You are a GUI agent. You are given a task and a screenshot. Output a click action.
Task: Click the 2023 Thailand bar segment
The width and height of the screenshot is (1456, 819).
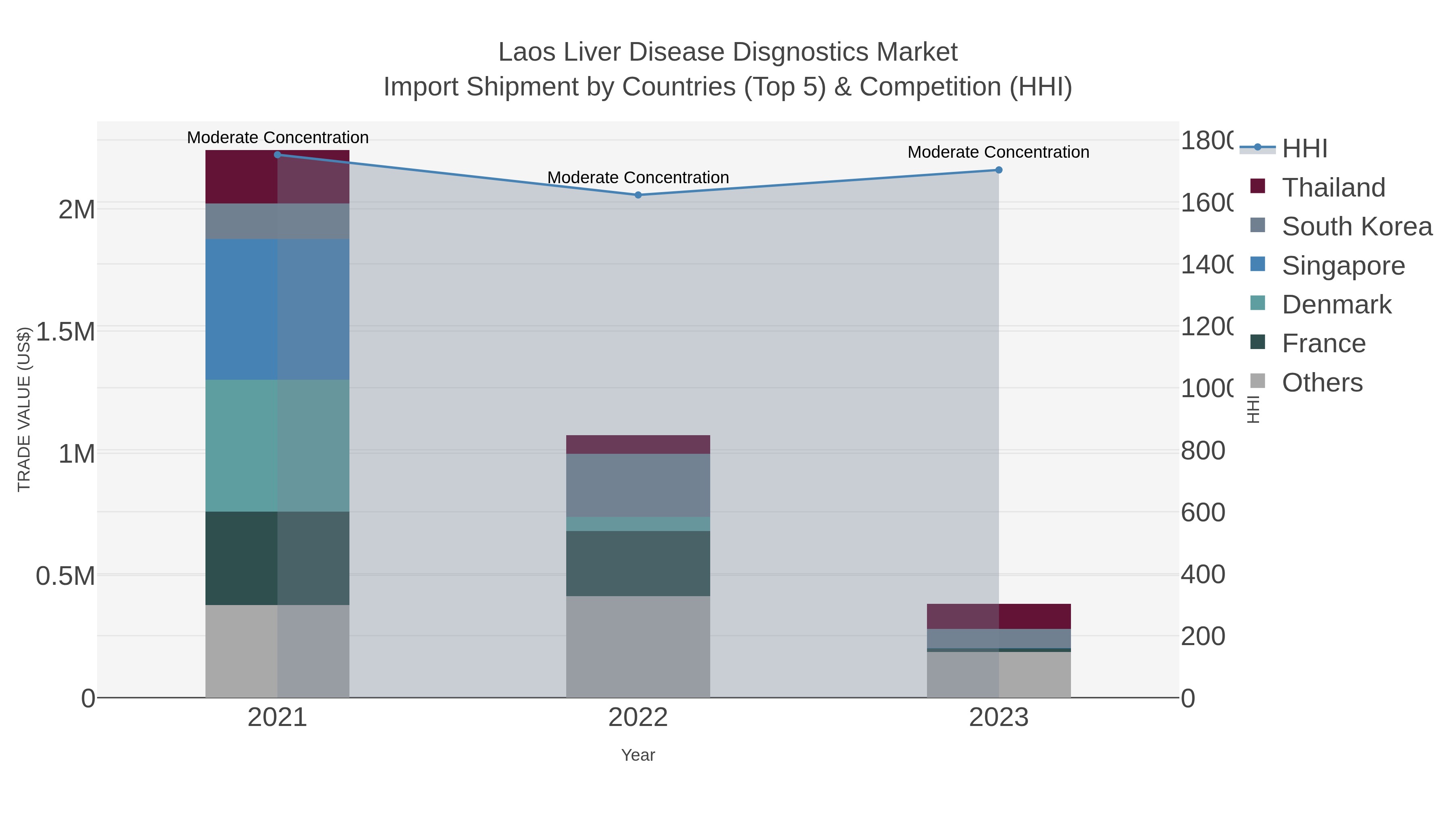point(999,617)
